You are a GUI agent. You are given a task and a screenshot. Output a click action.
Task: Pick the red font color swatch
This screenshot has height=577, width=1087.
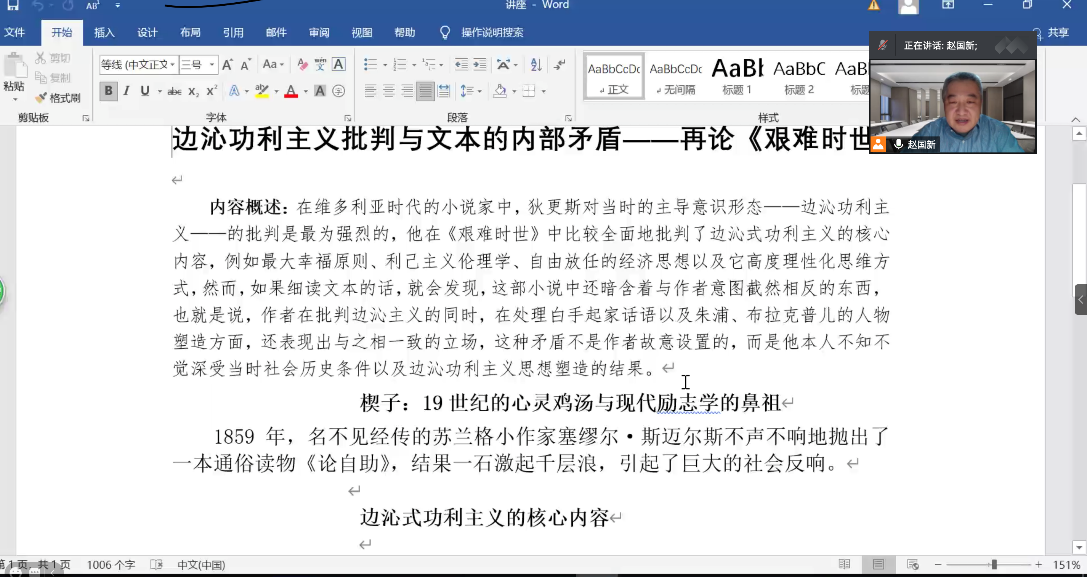click(290, 91)
